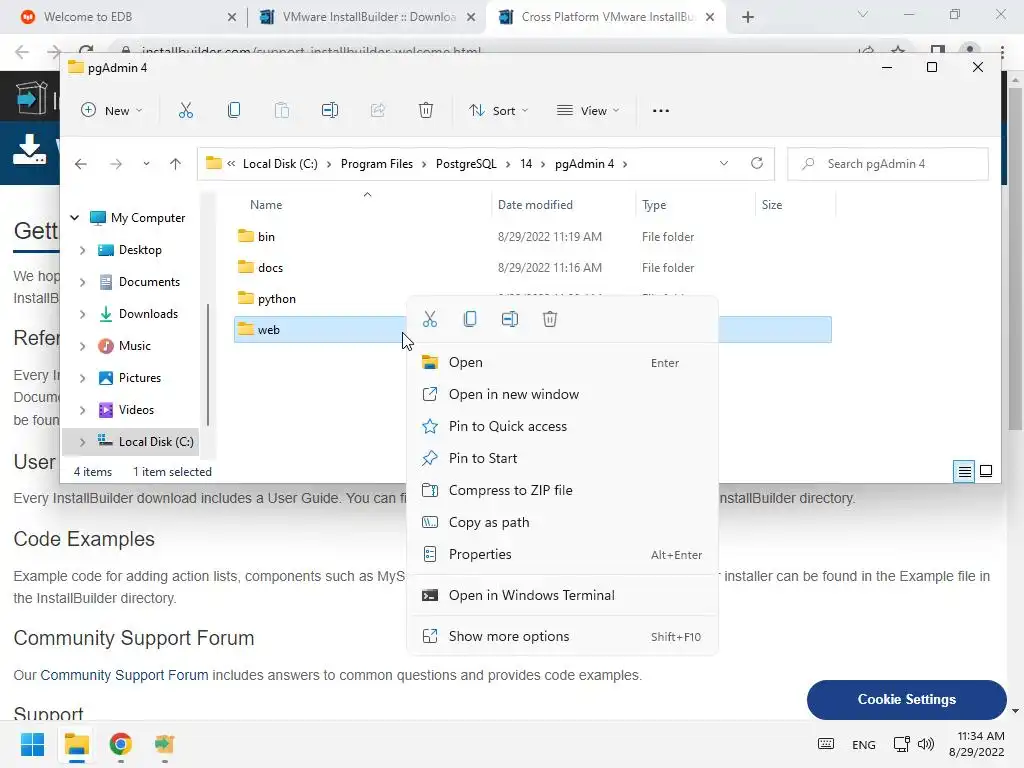Click Copy icon in the context menu
Viewport: 1024px width, 768px height.
click(470, 319)
